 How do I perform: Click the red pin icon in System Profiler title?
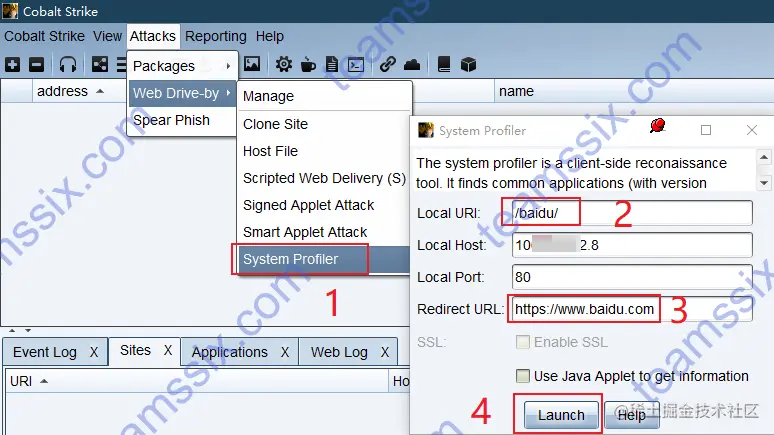[x=658, y=126]
